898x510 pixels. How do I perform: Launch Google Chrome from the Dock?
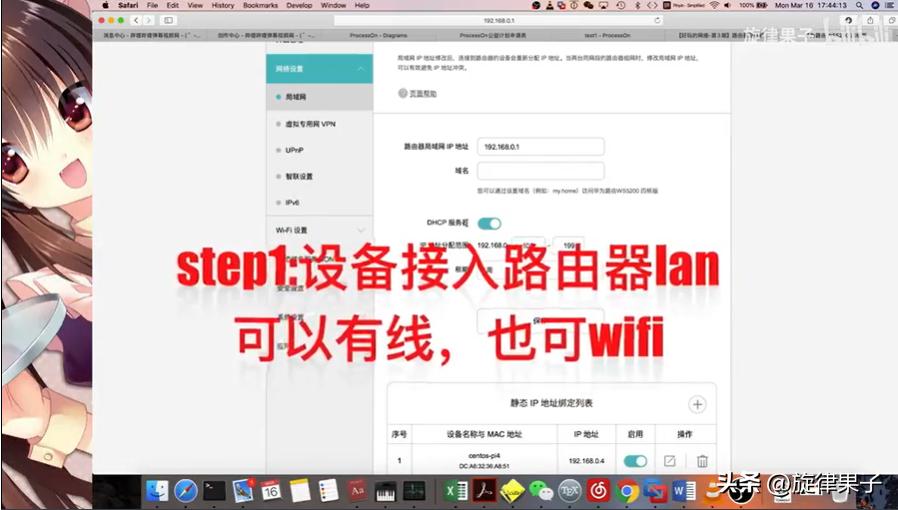pyautogui.click(x=628, y=491)
